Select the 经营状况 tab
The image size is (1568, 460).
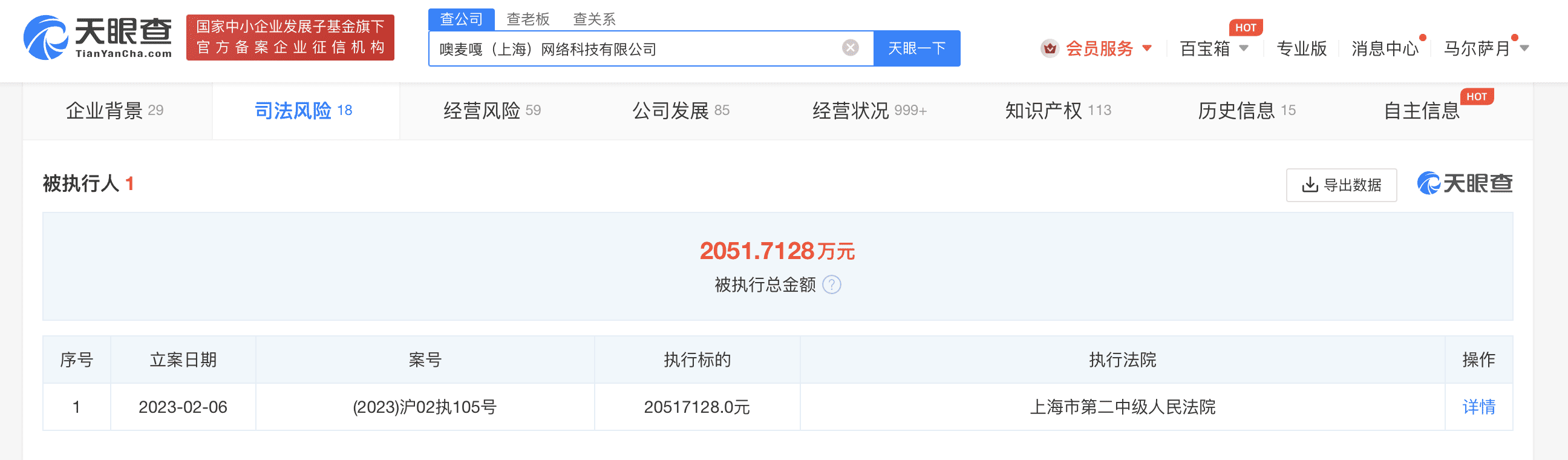pyautogui.click(x=869, y=110)
